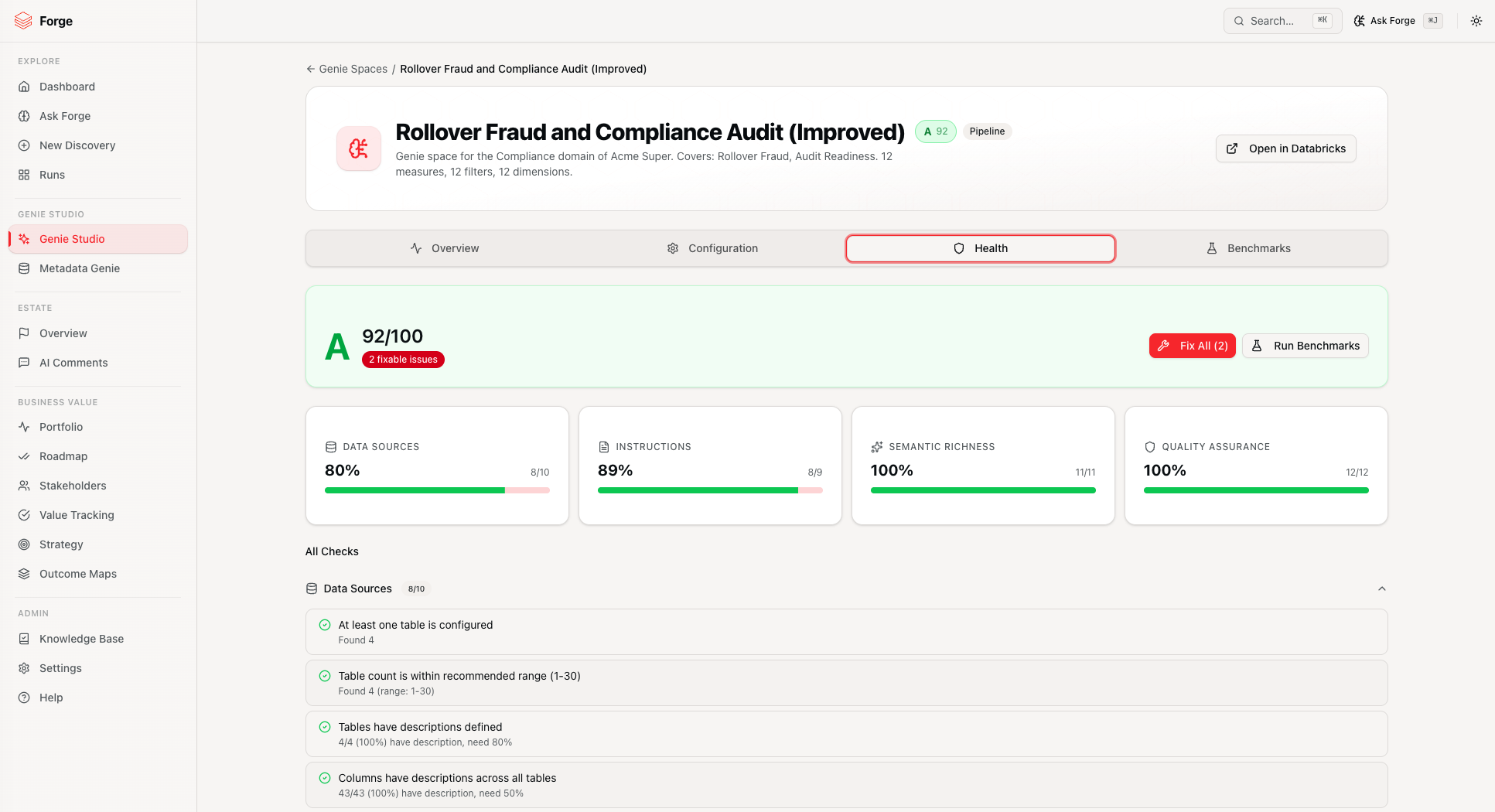
Task: Click the Quality Assurance 100% progress bar
Action: coord(1256,490)
